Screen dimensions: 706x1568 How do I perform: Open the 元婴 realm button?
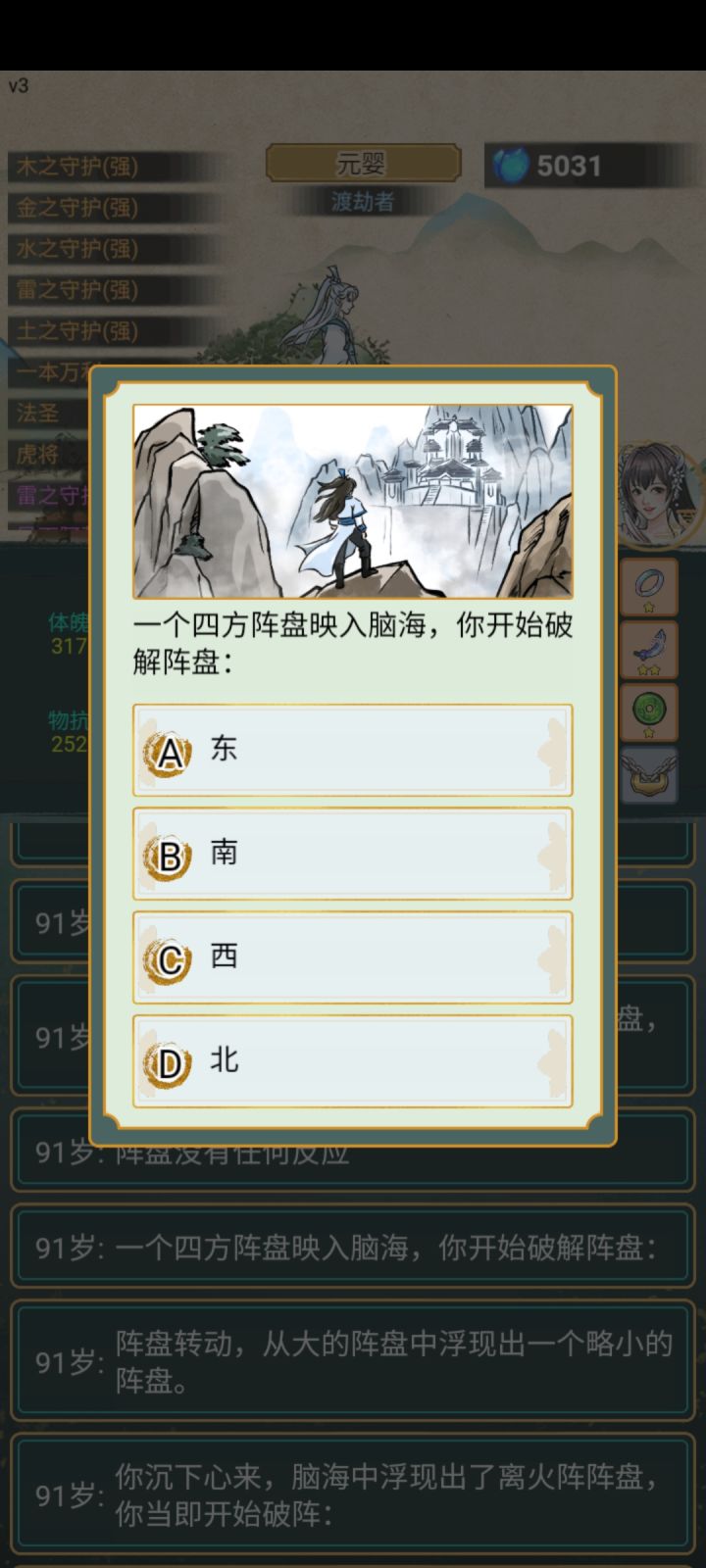pyautogui.click(x=363, y=163)
